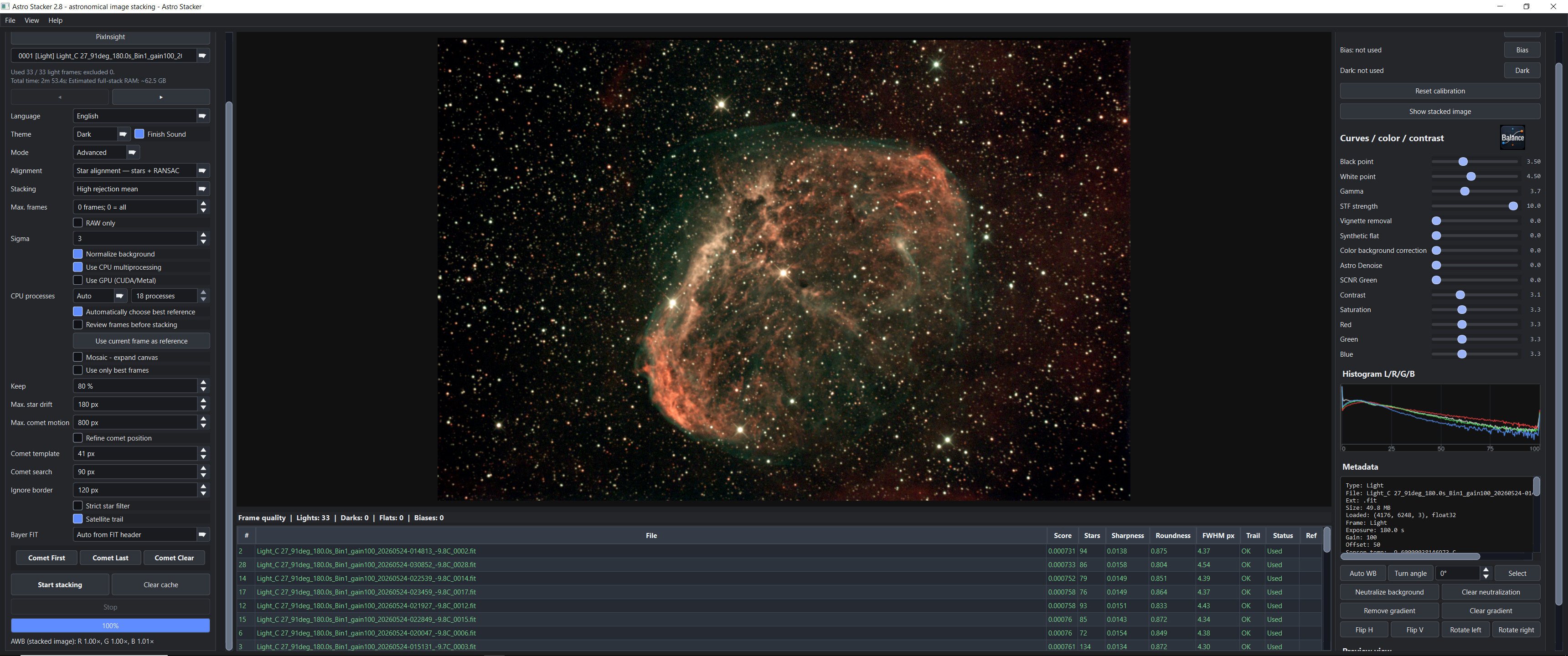This screenshot has height=656, width=1568.
Task: Click the Saturation slider handle
Action: pyautogui.click(x=1461, y=310)
